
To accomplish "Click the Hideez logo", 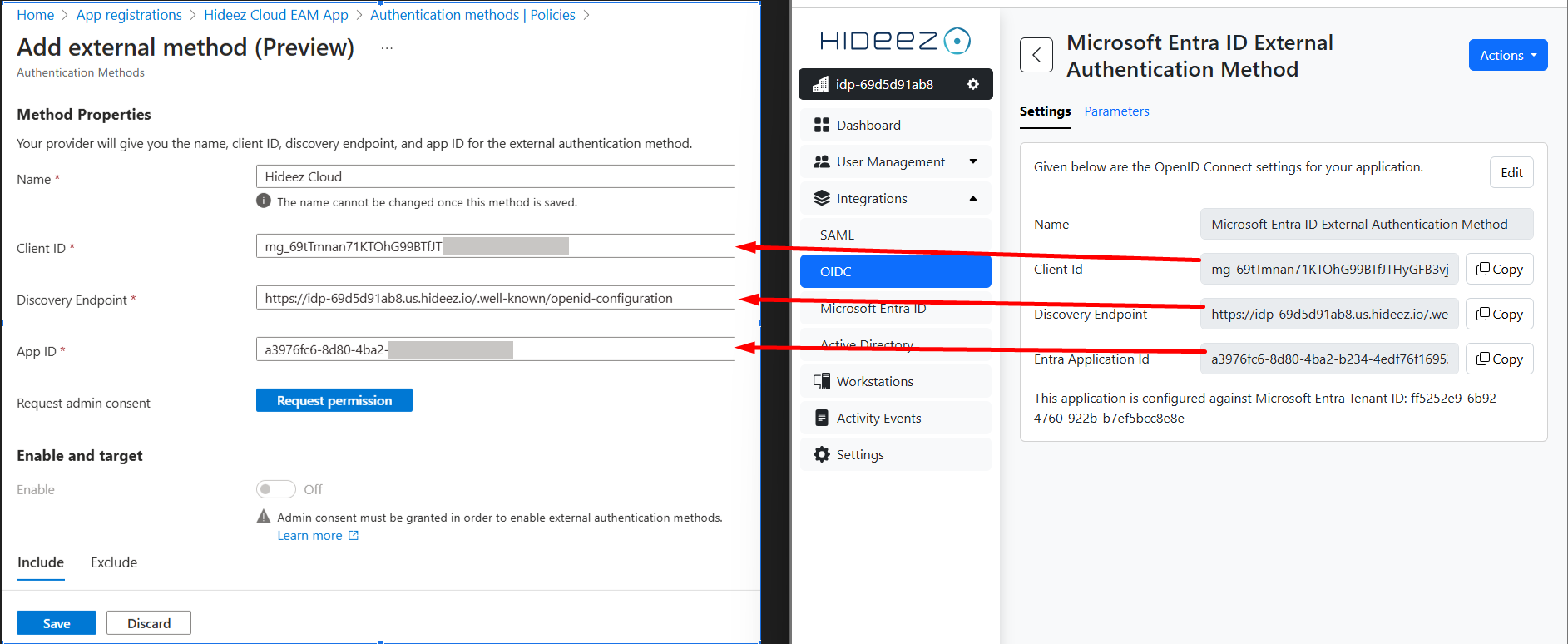I will click(895, 40).
